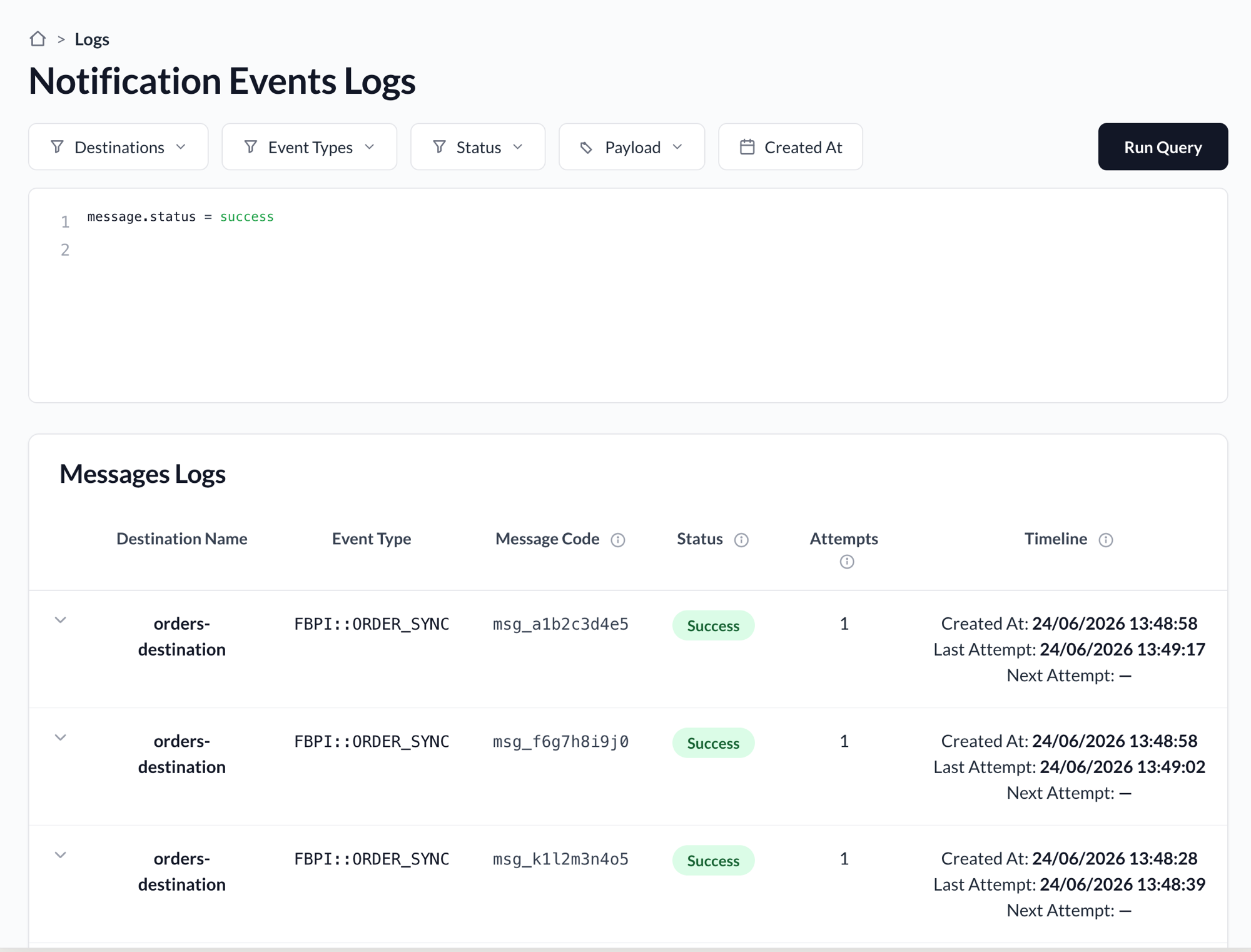Click orders-destination in msg_k1l2m3n4o5 row
The image size is (1251, 952).
pos(182,872)
